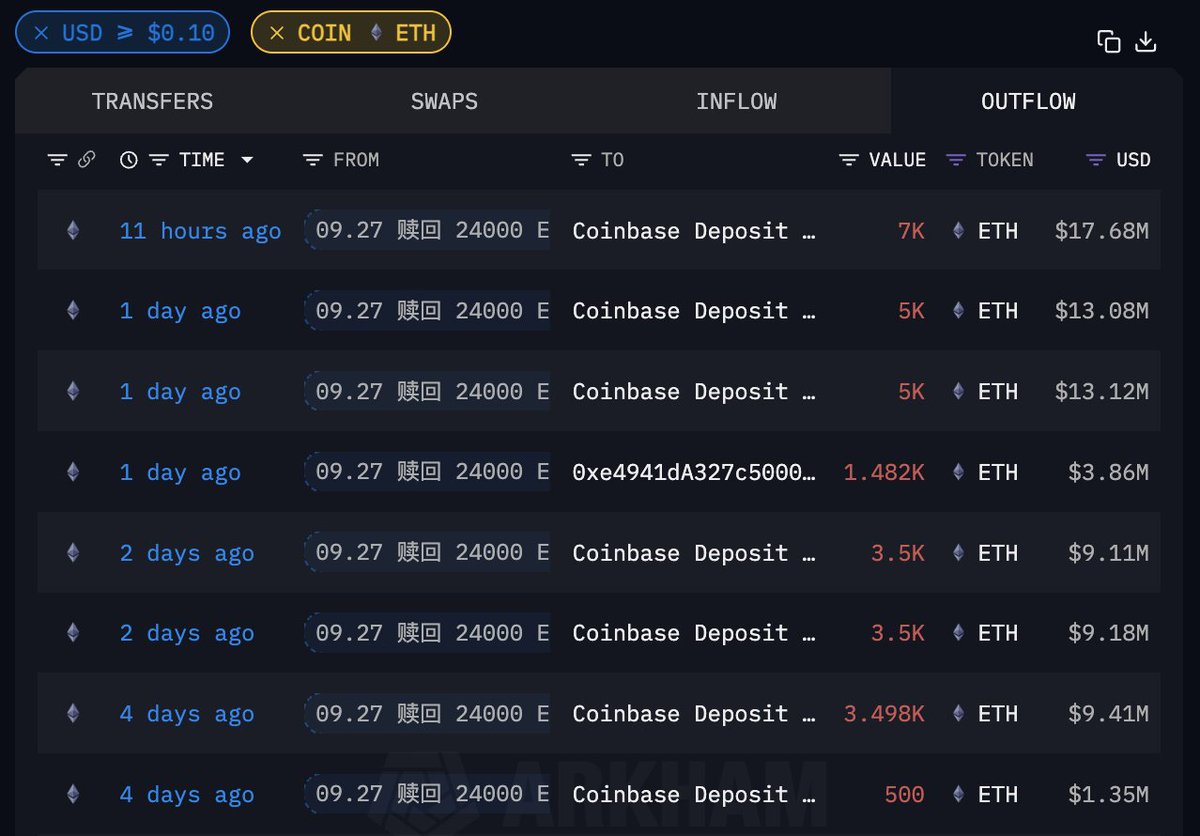Open the 11 hours ago transaction
1200x836 pixels.
tap(200, 231)
